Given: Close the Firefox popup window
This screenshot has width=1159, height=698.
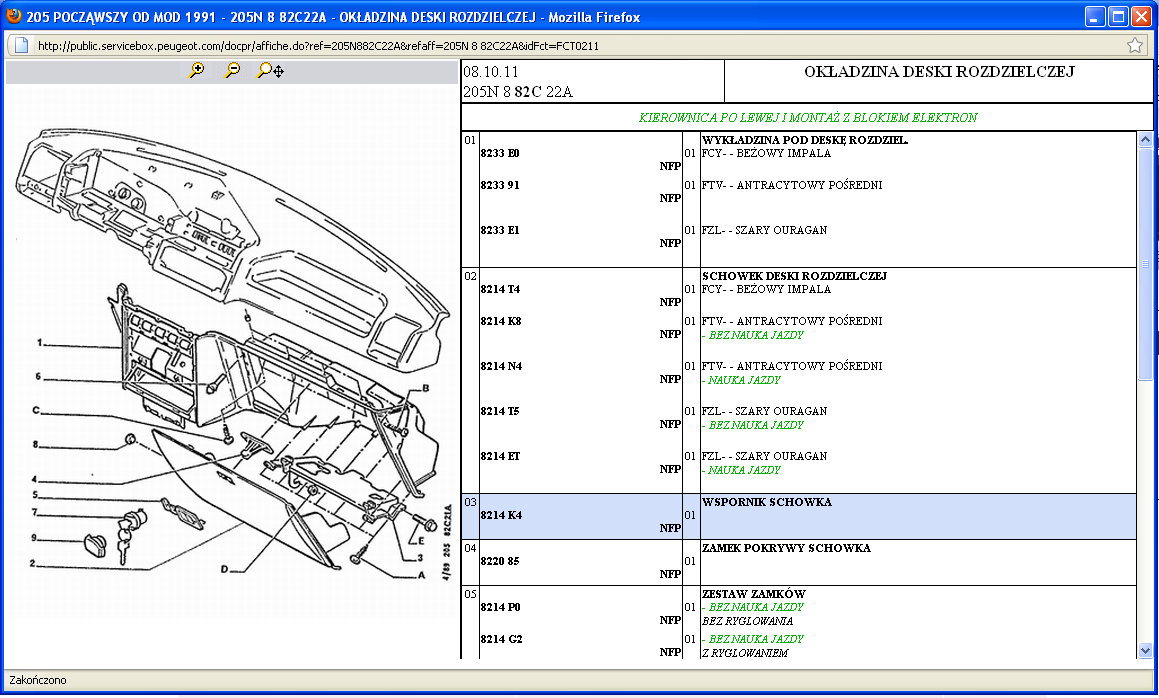Looking at the screenshot, I should 1142,17.
